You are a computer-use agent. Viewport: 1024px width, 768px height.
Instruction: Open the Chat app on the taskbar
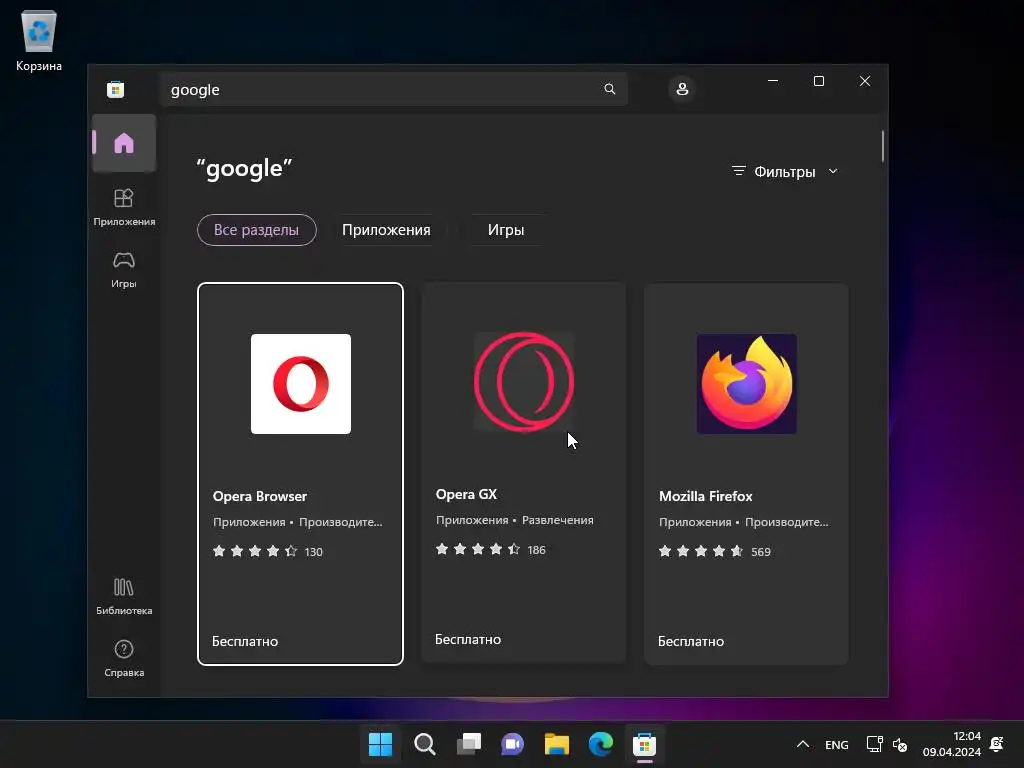point(512,744)
